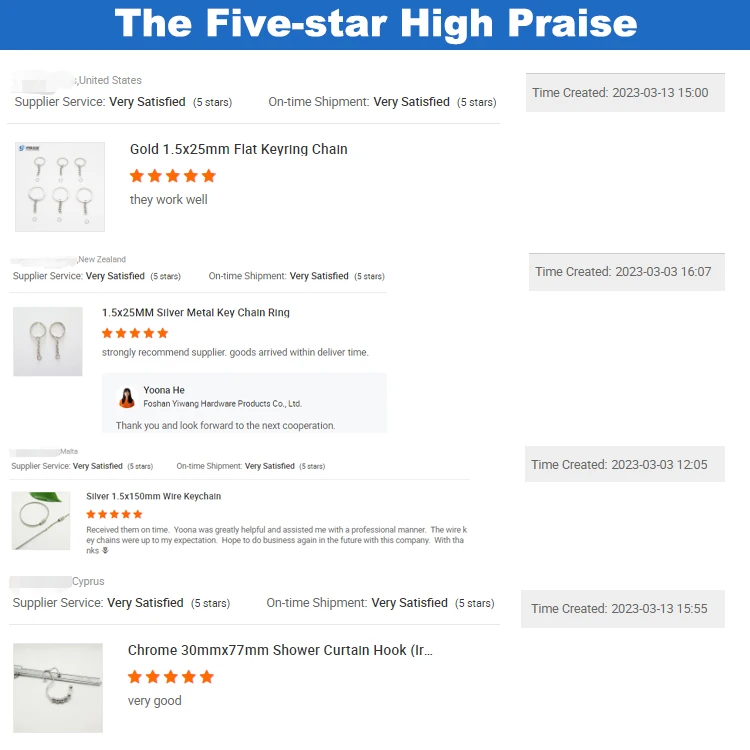Click the Foshan Yiwang Hardware Products company name

(222, 404)
